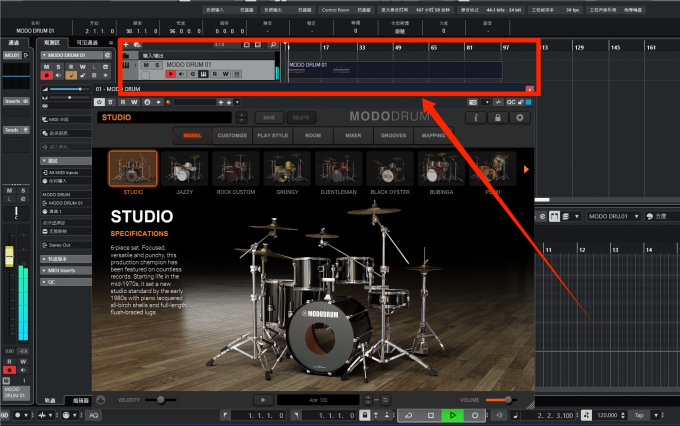The width and height of the screenshot is (680, 426).
Task: Click the DELETE preset button
Action: coord(301,118)
